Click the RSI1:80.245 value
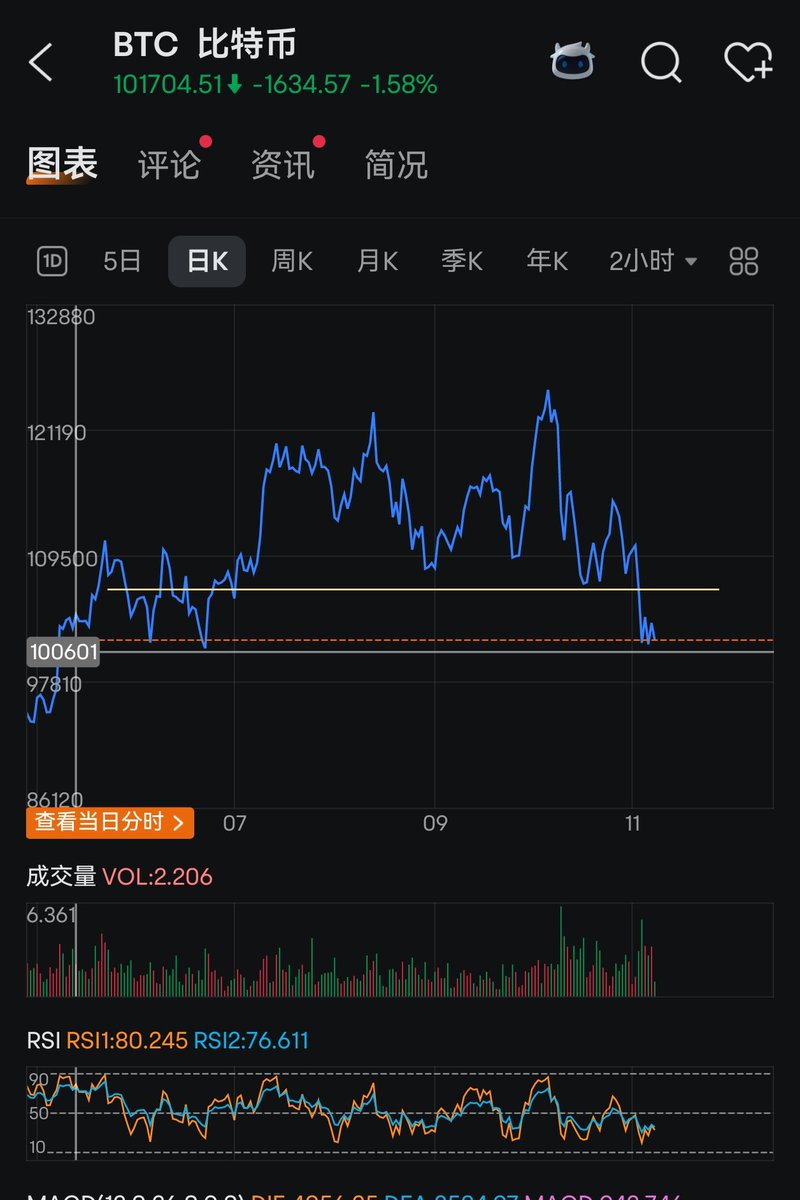 tap(127, 1041)
